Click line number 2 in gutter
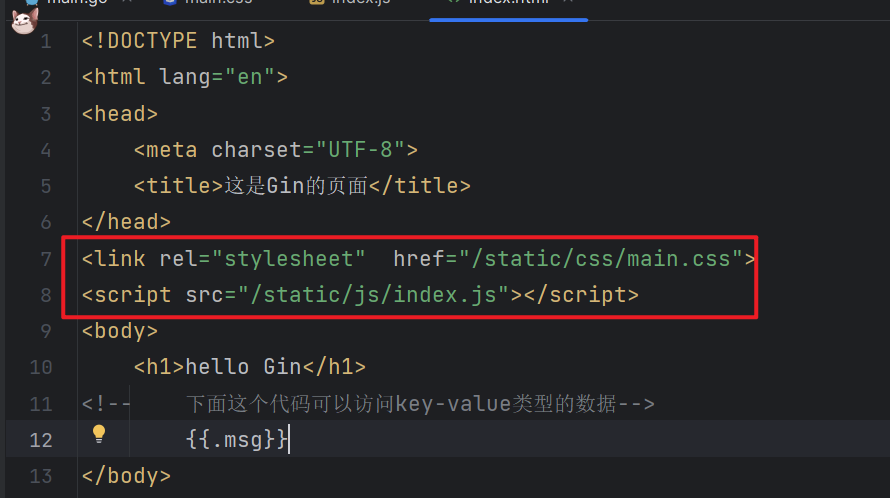Screen dimensions: 890x498 (46, 77)
